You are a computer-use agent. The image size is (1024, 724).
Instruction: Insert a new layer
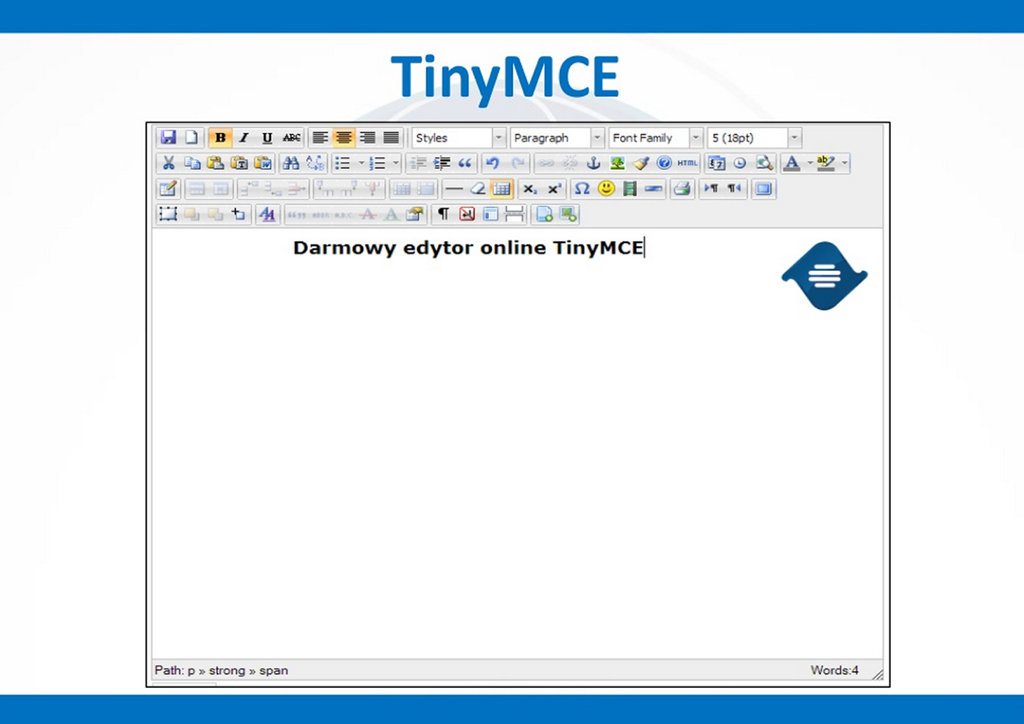click(168, 214)
